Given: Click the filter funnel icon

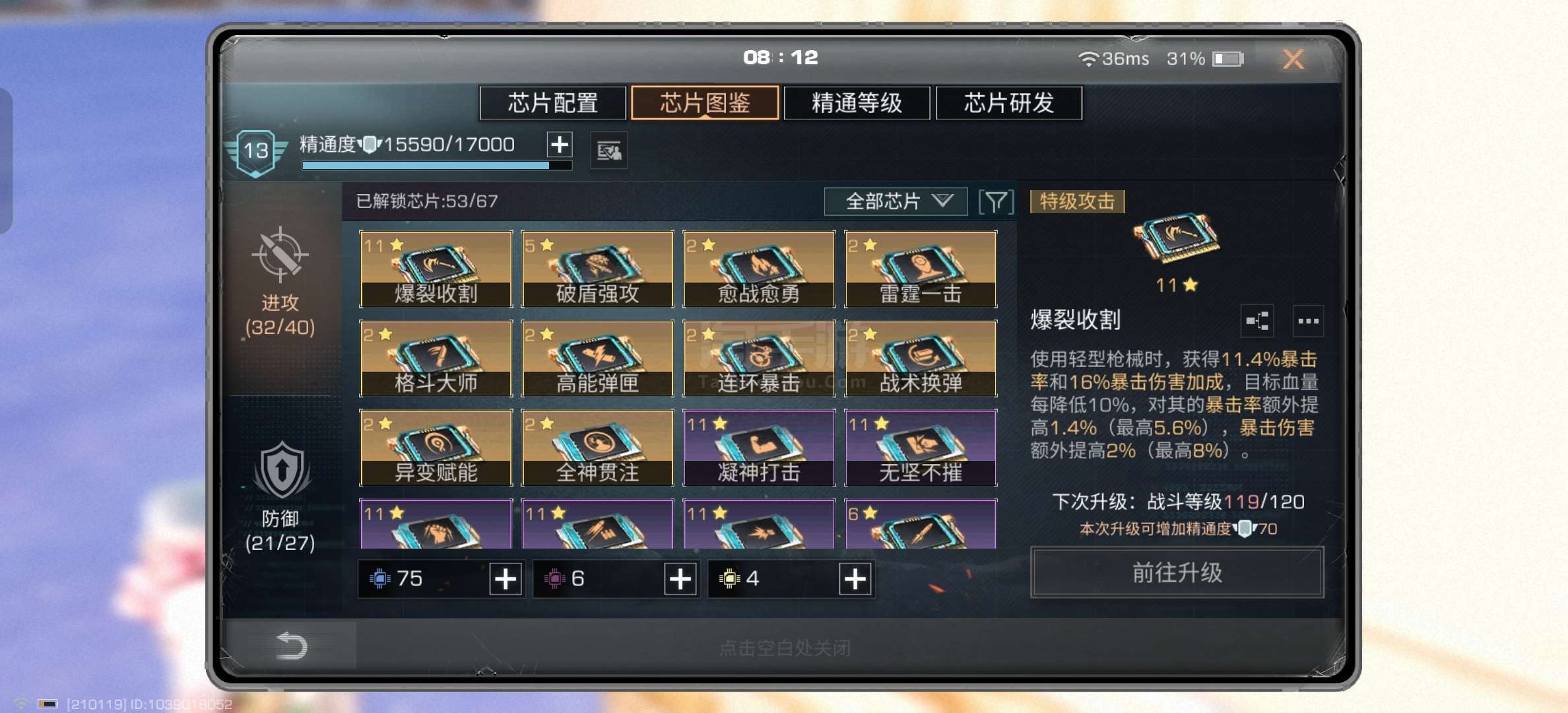Looking at the screenshot, I should tap(996, 201).
